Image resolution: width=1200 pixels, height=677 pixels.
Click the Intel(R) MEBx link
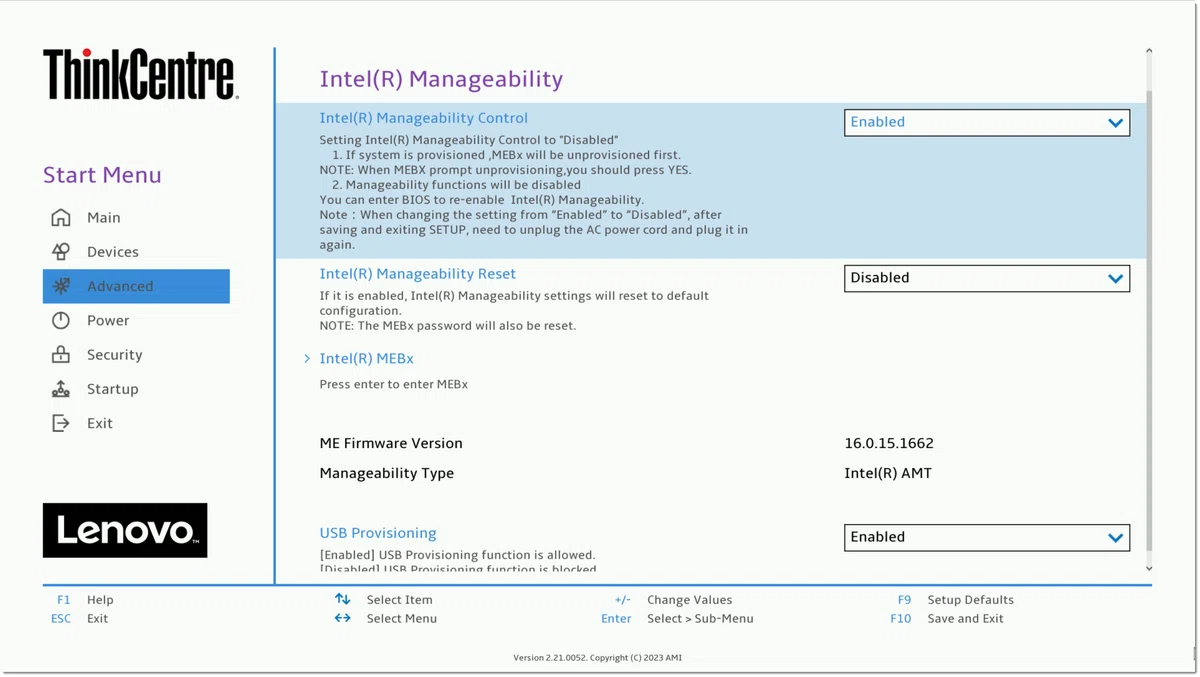[x=366, y=358]
